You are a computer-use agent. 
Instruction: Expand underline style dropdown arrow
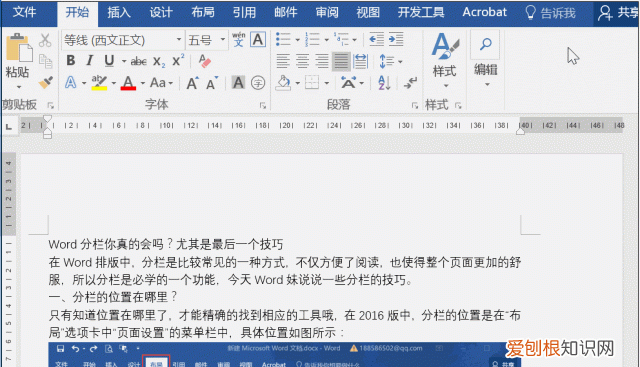pos(124,62)
